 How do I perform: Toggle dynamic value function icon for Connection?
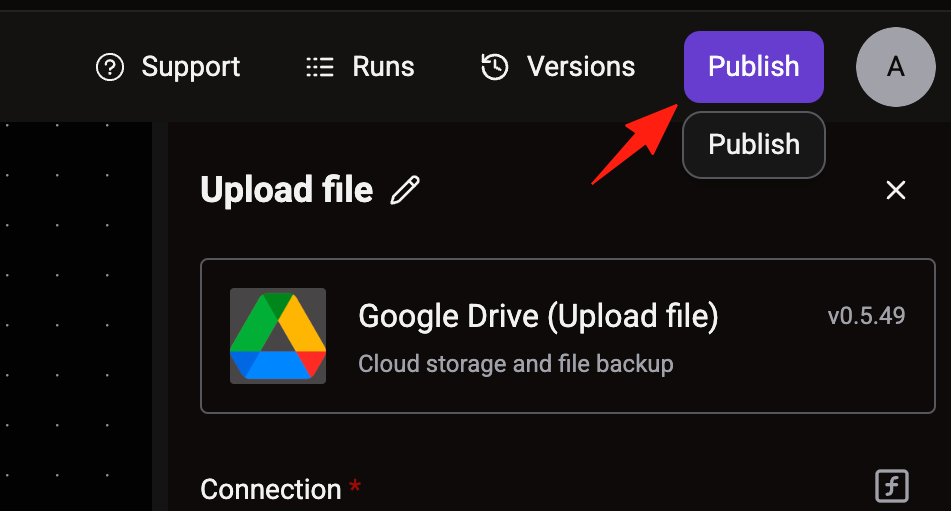click(892, 486)
